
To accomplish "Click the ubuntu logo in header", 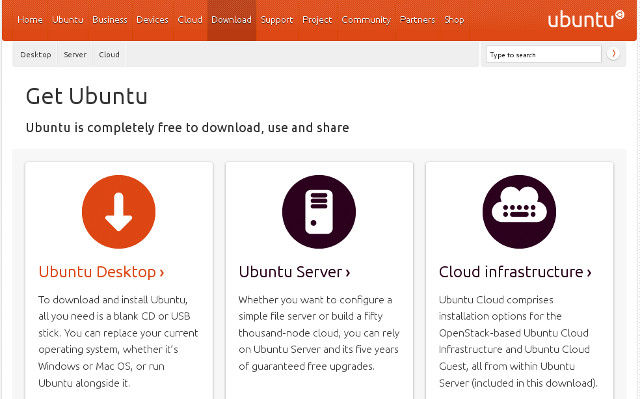I will click(x=586, y=19).
